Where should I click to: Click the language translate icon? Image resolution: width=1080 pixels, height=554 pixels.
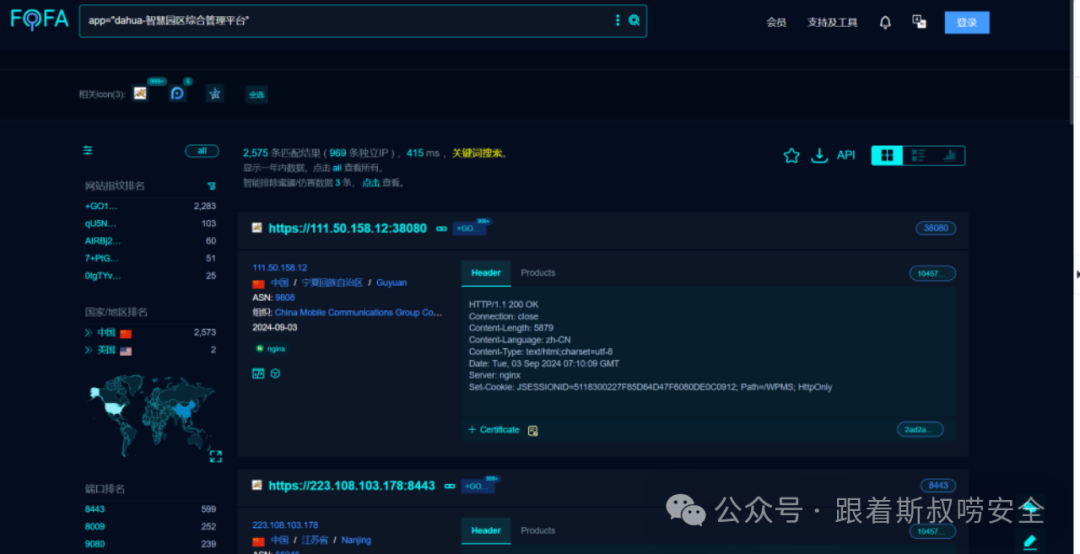(x=919, y=22)
